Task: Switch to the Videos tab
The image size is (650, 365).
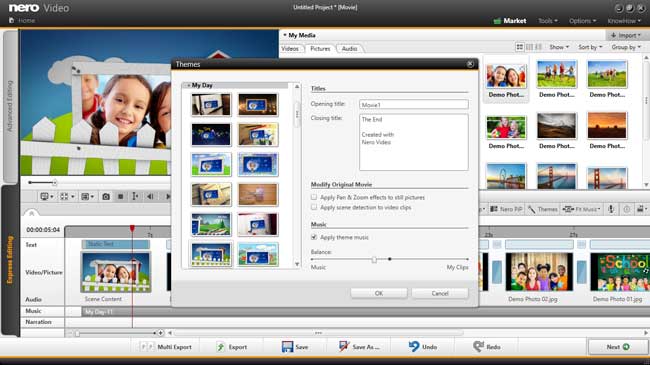Action: click(x=290, y=49)
